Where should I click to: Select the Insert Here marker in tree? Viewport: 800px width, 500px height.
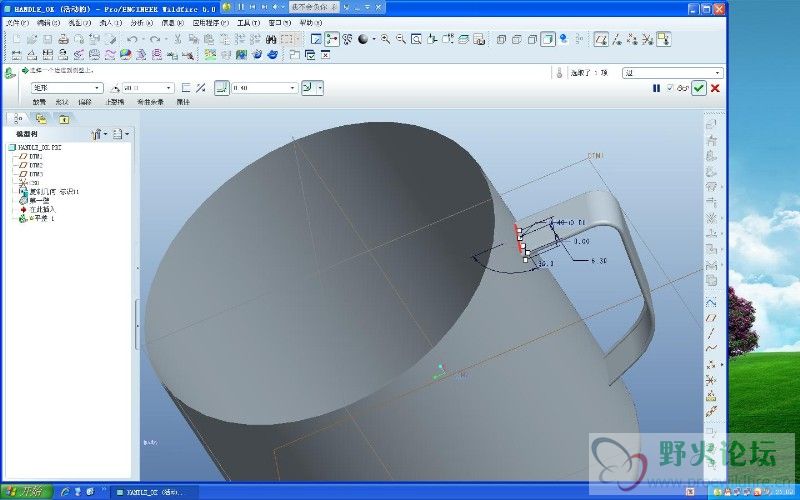pyautogui.click(x=37, y=209)
